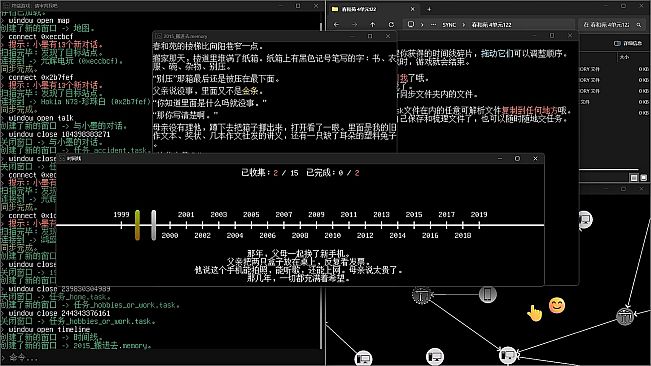Maximize the map window under file explorer
651x366 pixels.
tap(623, 189)
